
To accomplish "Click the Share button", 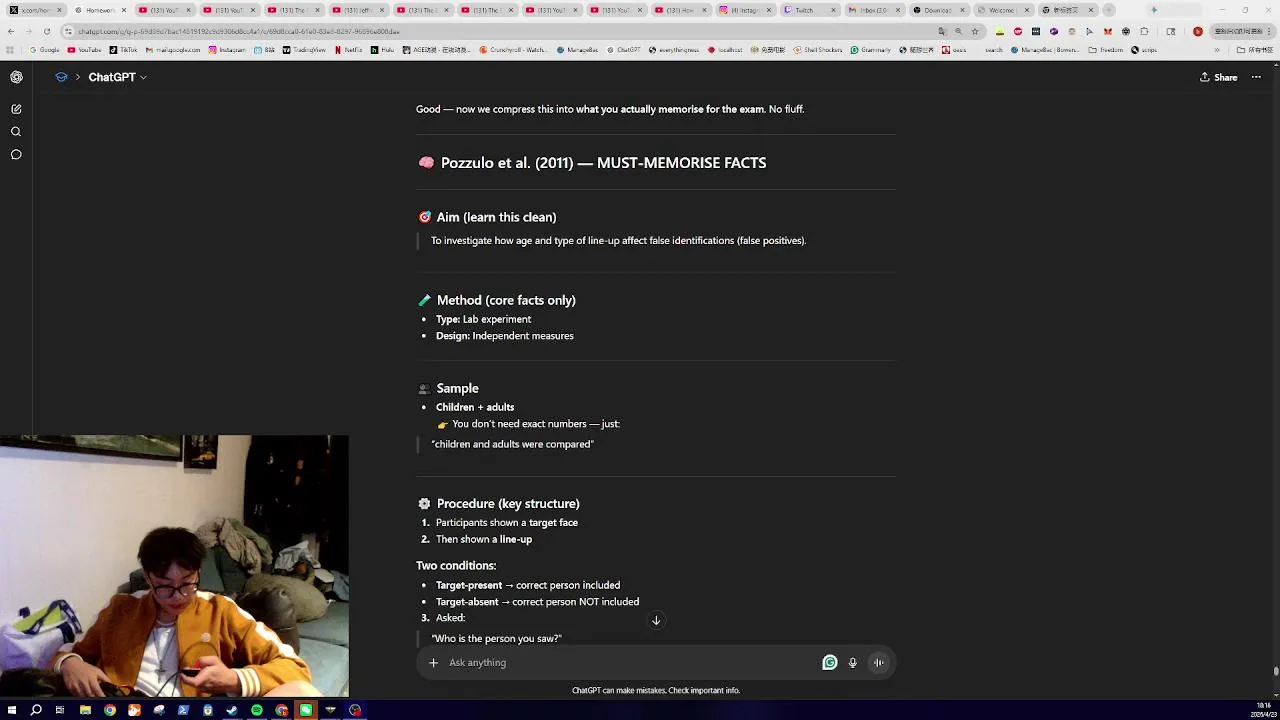I will pyautogui.click(x=1219, y=77).
